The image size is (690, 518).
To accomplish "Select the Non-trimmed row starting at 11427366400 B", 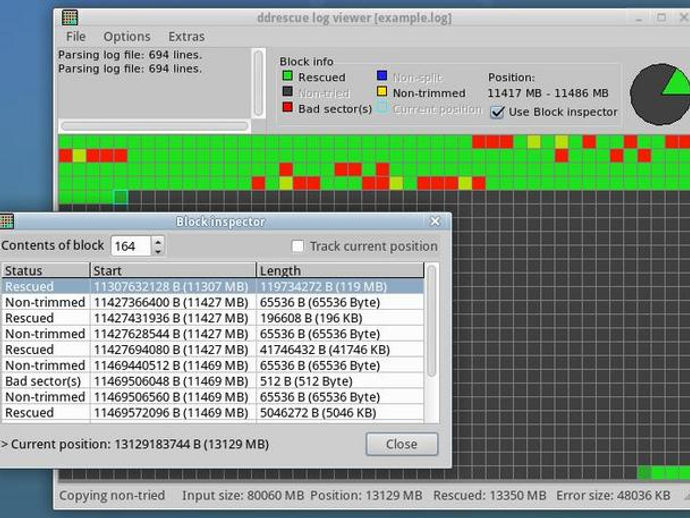I will click(x=213, y=302).
